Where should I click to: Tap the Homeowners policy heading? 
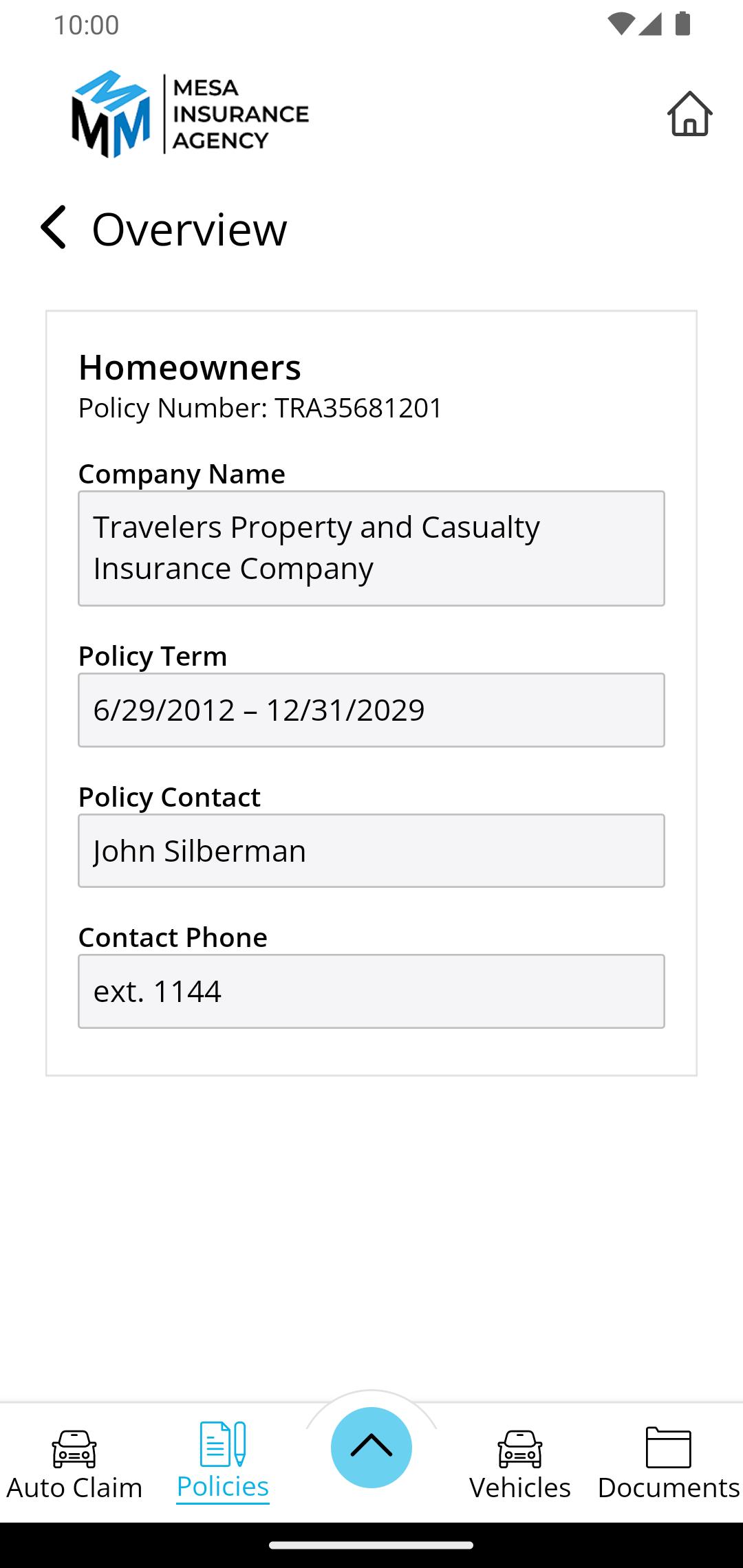point(190,367)
